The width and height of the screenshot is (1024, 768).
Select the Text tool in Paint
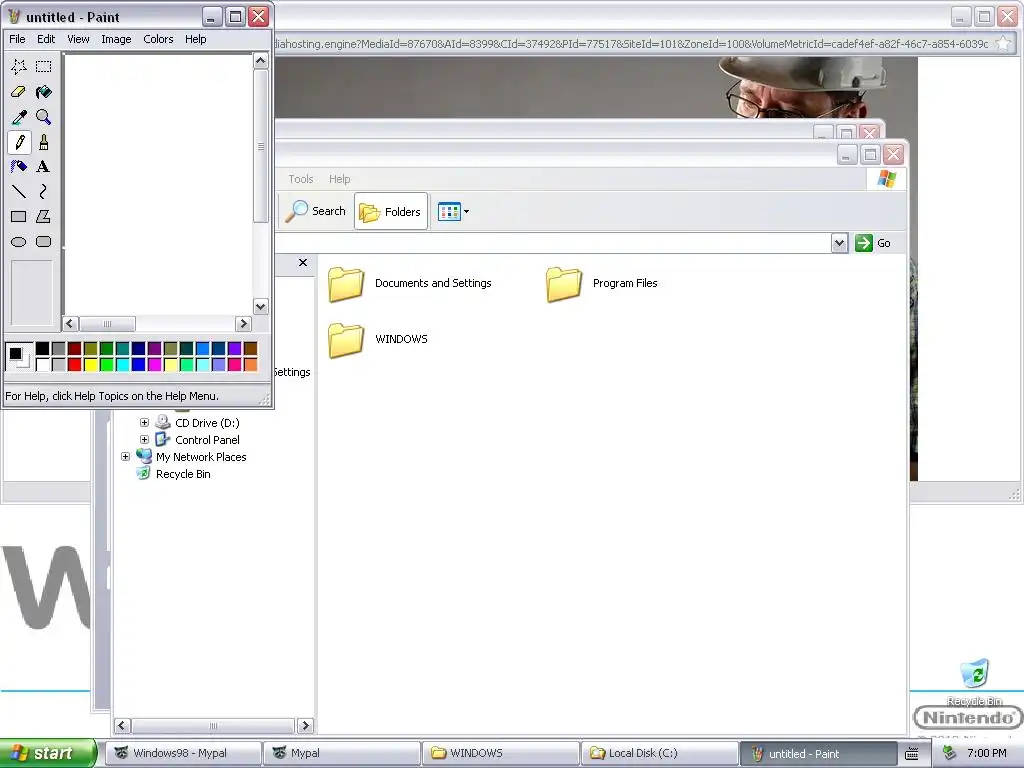point(44,167)
